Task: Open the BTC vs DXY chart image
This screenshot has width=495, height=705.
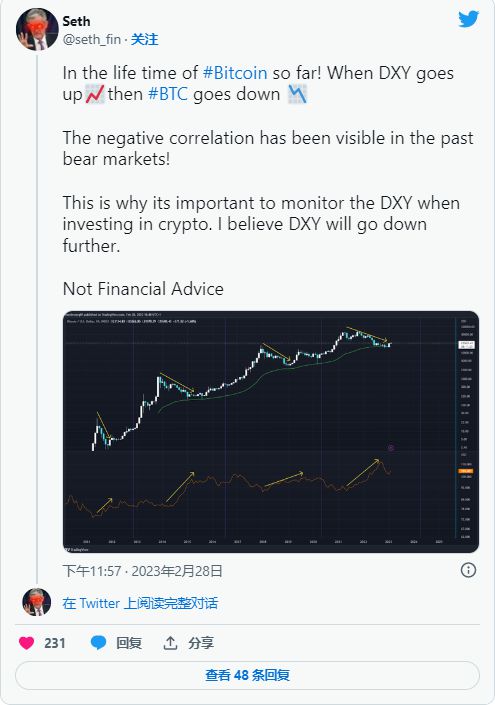Action: pos(271,432)
